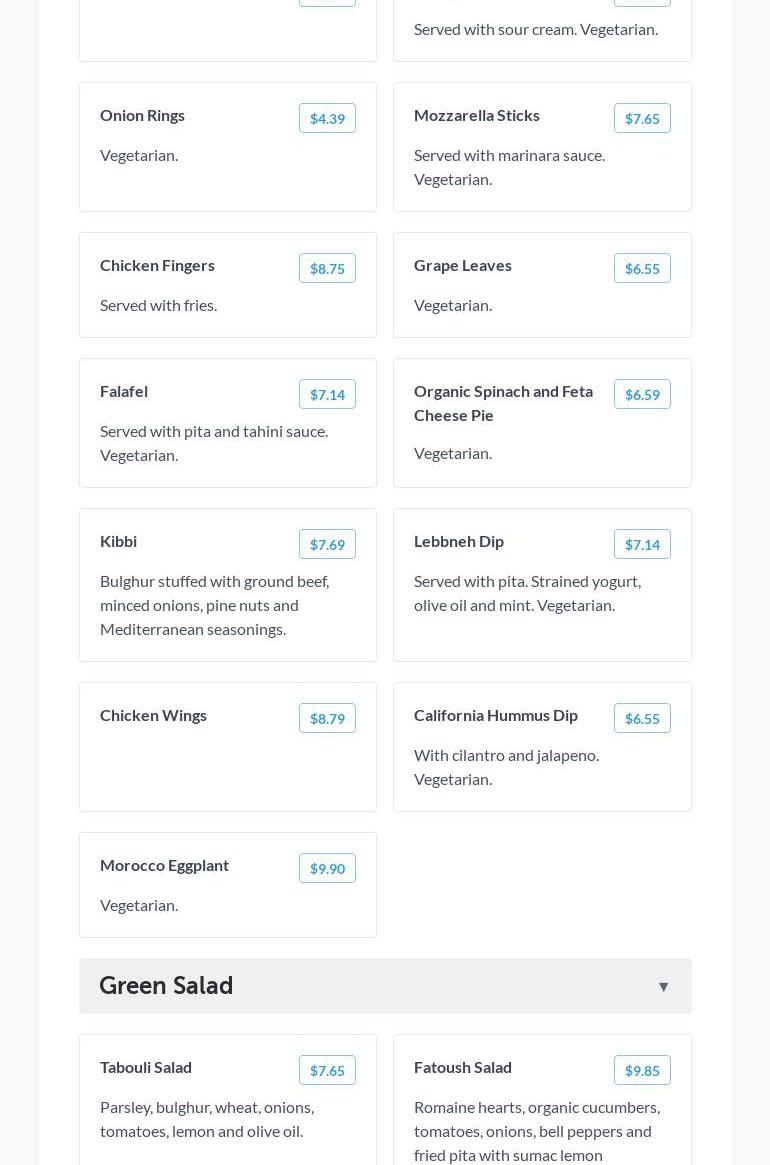Collapse the Green Salad section arrow

663,987
